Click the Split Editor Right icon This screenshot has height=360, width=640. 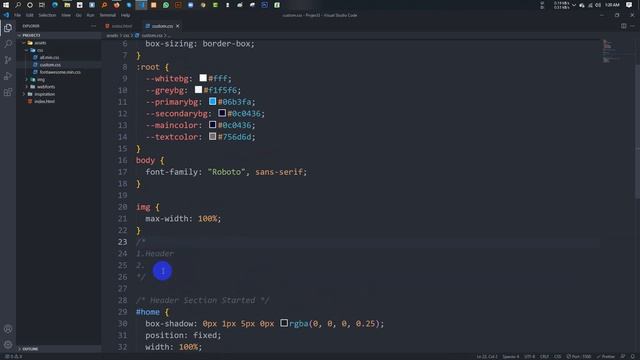pos(623,26)
